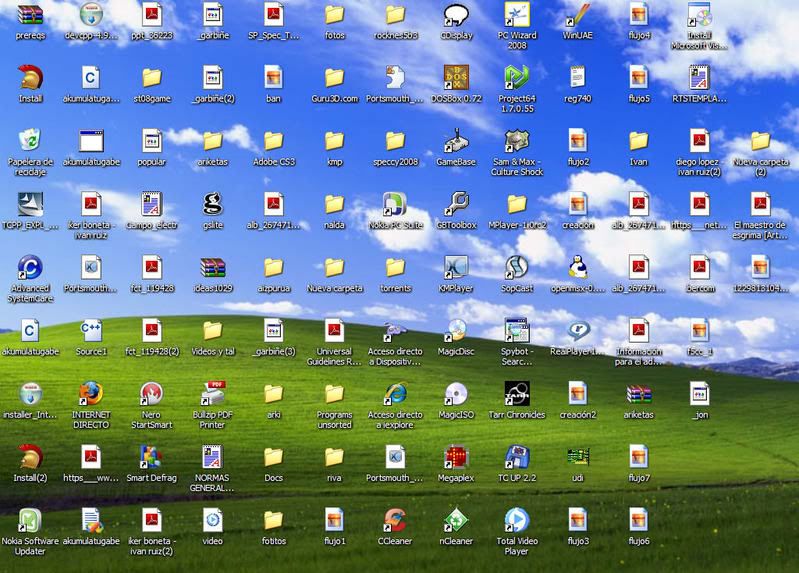Open Project64 1.7.0.55 emulator icon
The height and width of the screenshot is (573, 799).
coord(517,77)
